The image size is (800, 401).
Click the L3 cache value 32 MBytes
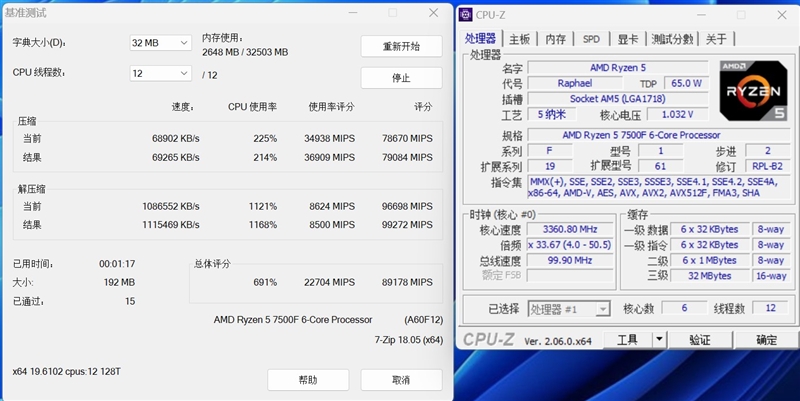(709, 276)
